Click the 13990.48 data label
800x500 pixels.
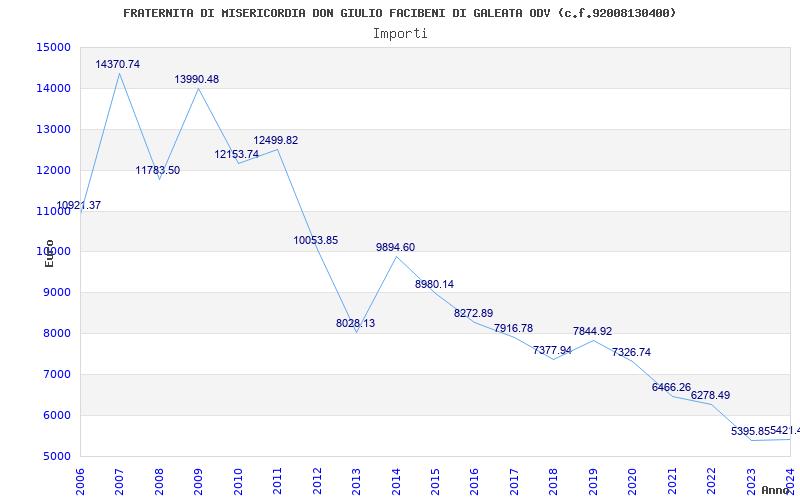pyautogui.click(x=196, y=79)
